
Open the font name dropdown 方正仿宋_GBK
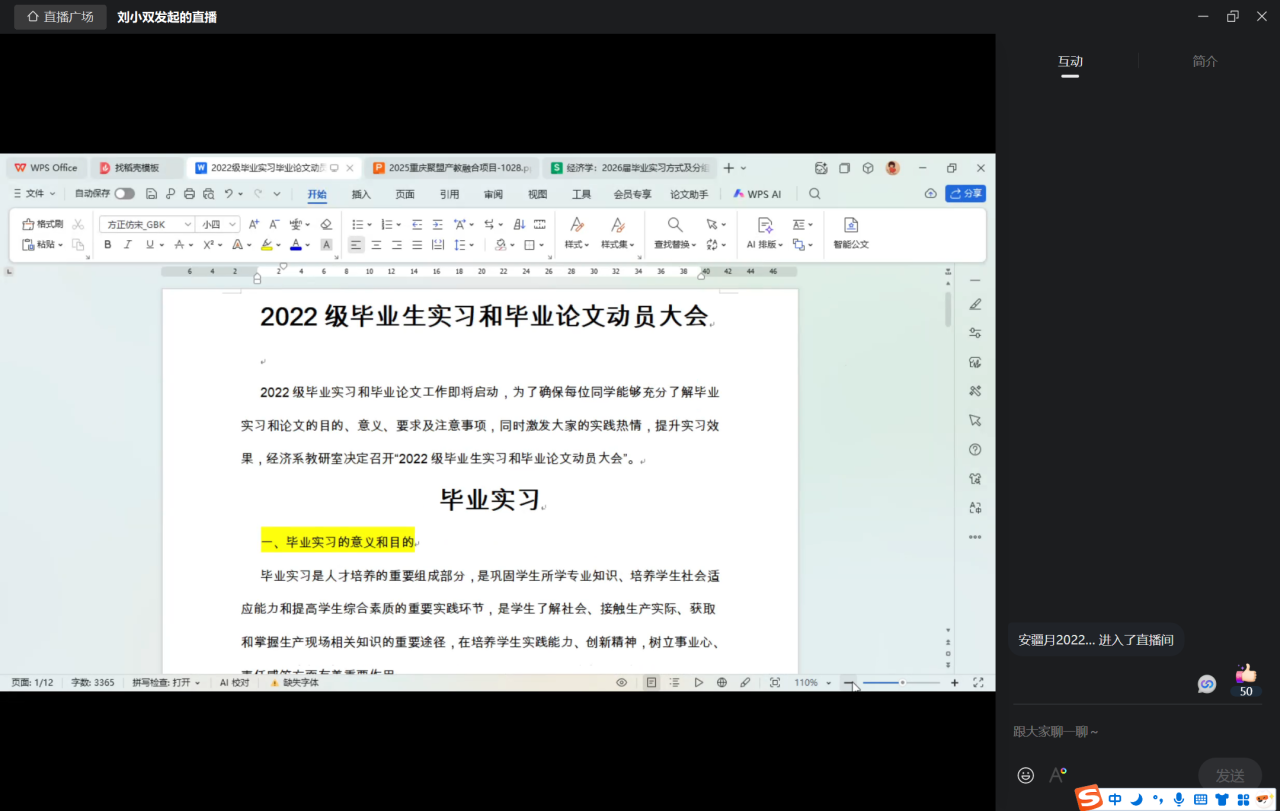coord(146,224)
